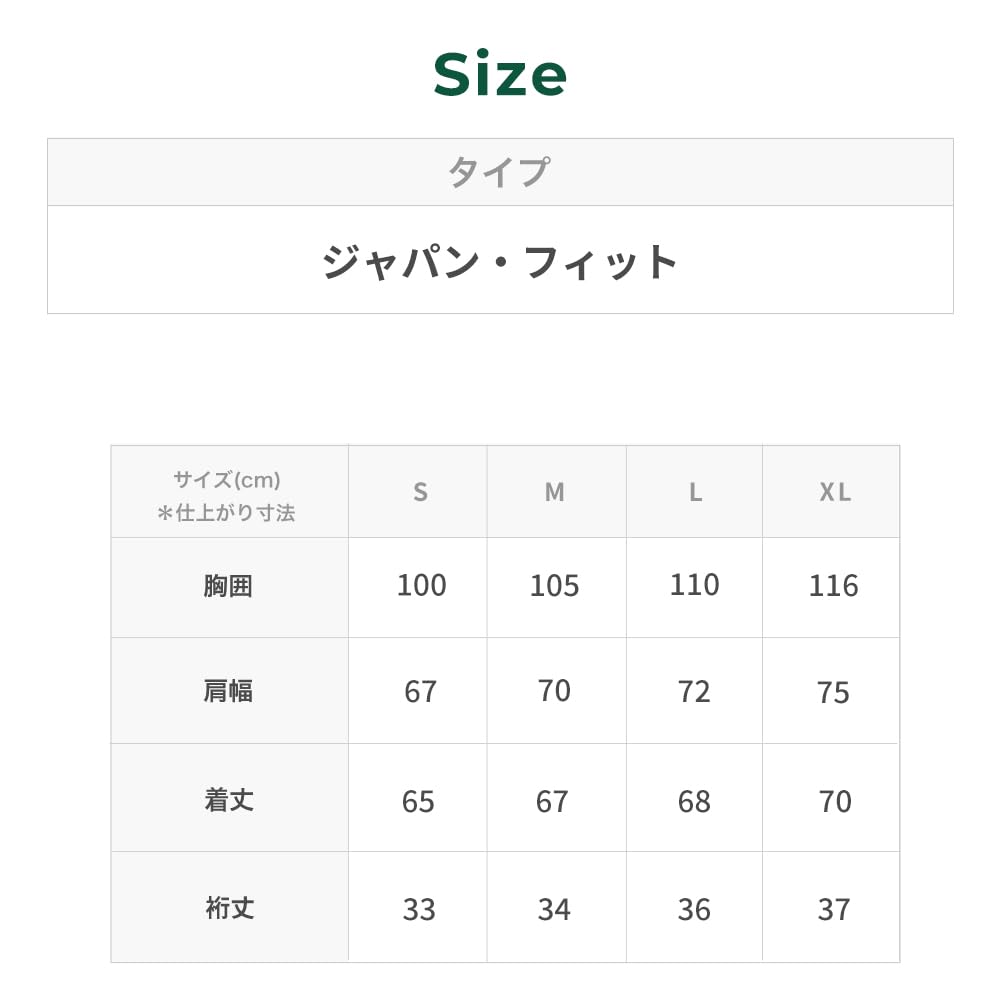Click length value 68 for size L
The width and height of the screenshot is (1000, 1000).
point(694,801)
